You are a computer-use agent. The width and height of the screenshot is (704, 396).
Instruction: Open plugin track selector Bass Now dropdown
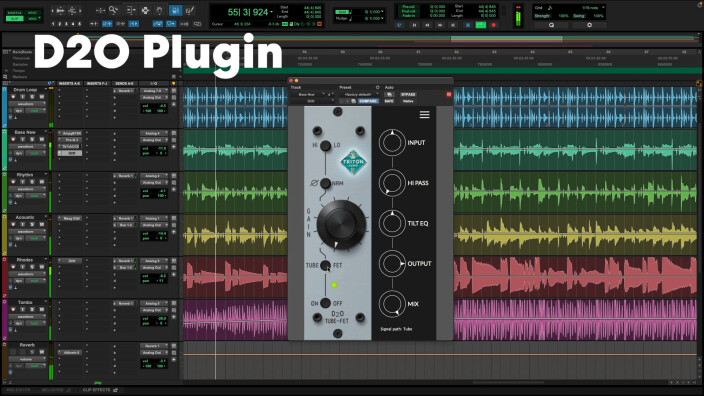pyautogui.click(x=308, y=95)
